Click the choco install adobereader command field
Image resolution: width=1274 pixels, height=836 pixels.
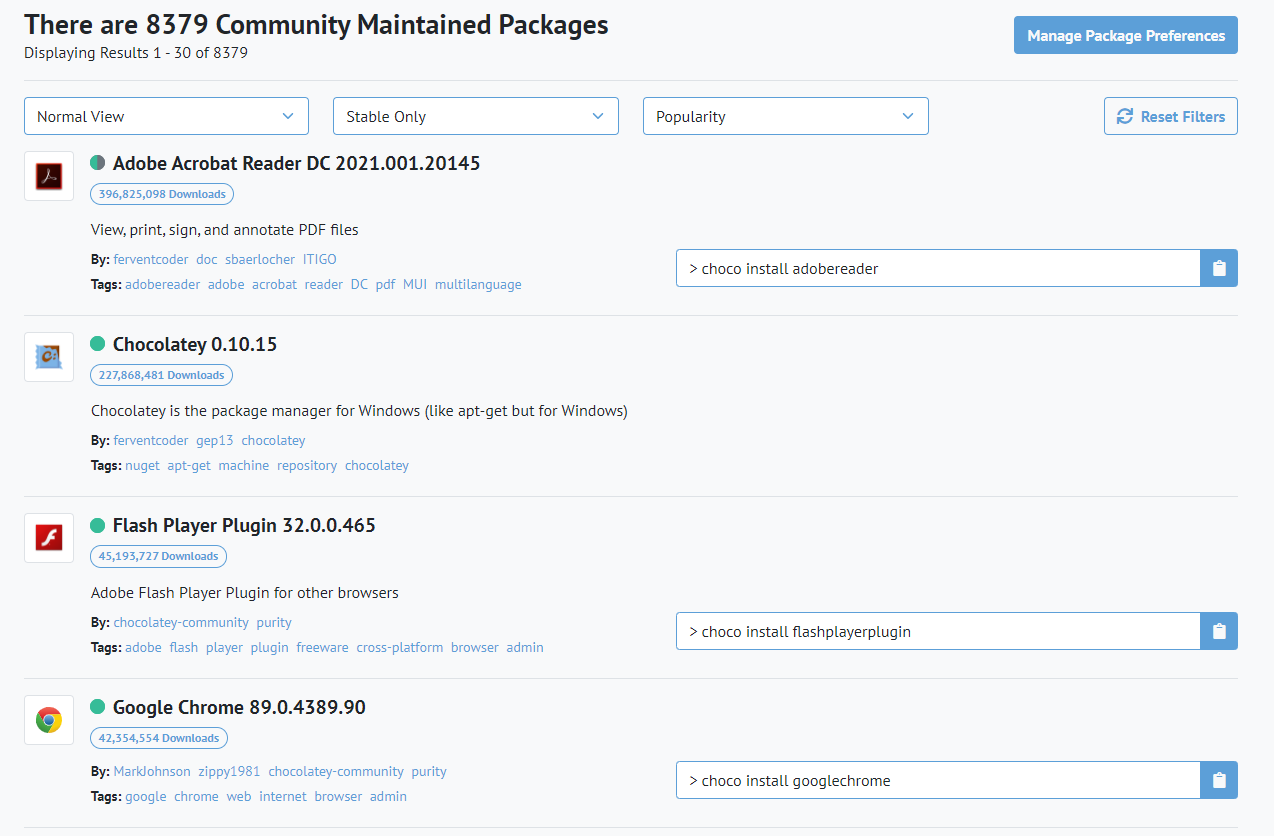click(938, 268)
